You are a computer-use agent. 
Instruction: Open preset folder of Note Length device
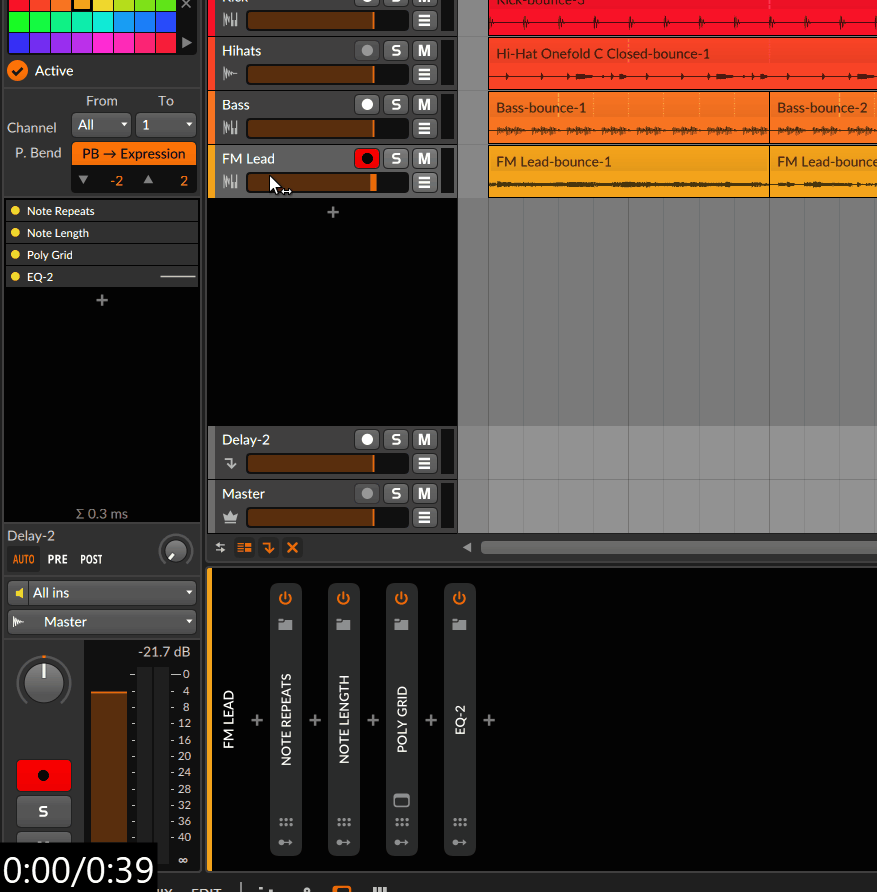(x=344, y=625)
